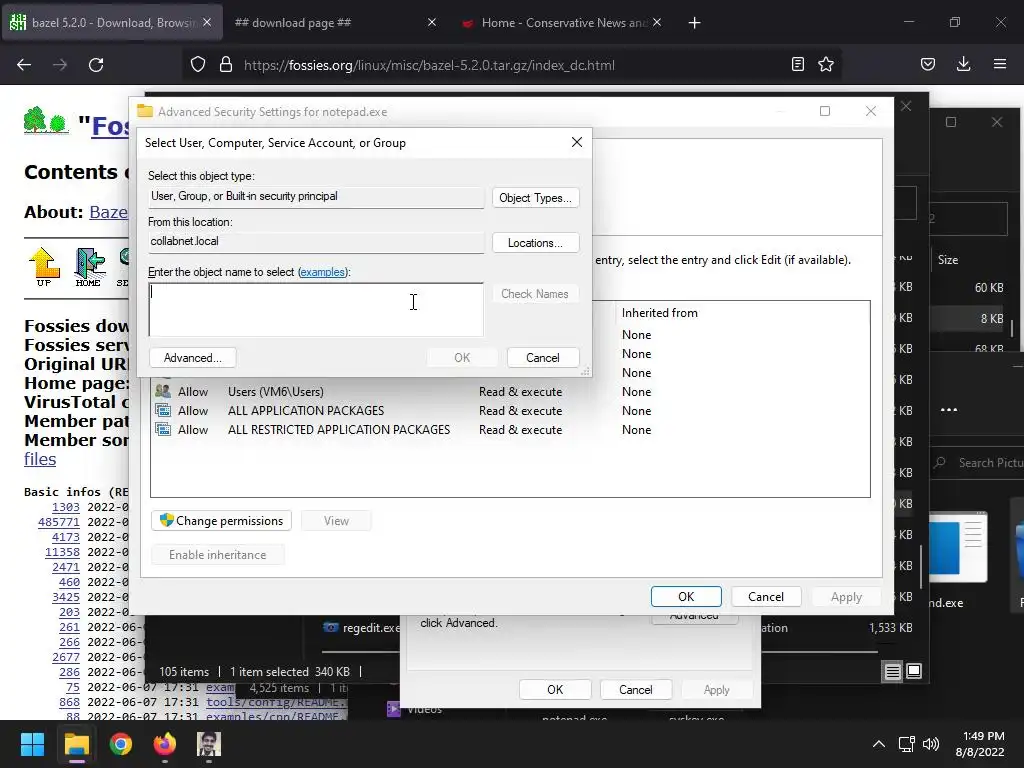Screen dimensions: 1024x768
Task: Cancel the Select User dialog
Action: [x=543, y=358]
